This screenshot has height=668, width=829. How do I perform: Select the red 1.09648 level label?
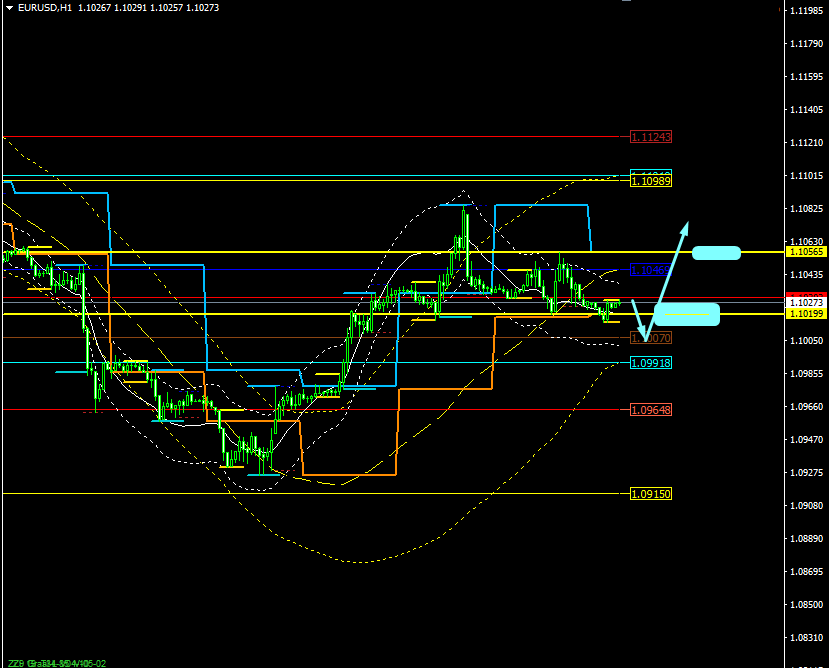point(650,409)
